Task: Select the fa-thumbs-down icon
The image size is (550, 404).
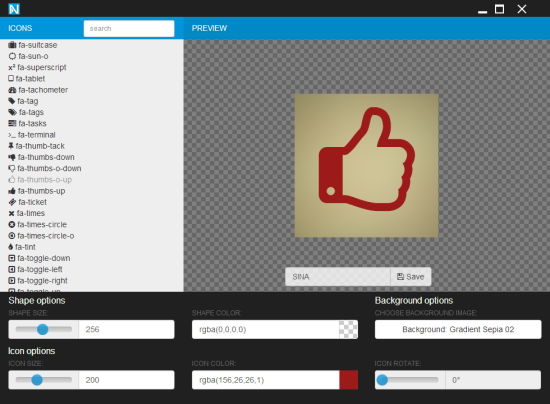Action: tap(41, 157)
